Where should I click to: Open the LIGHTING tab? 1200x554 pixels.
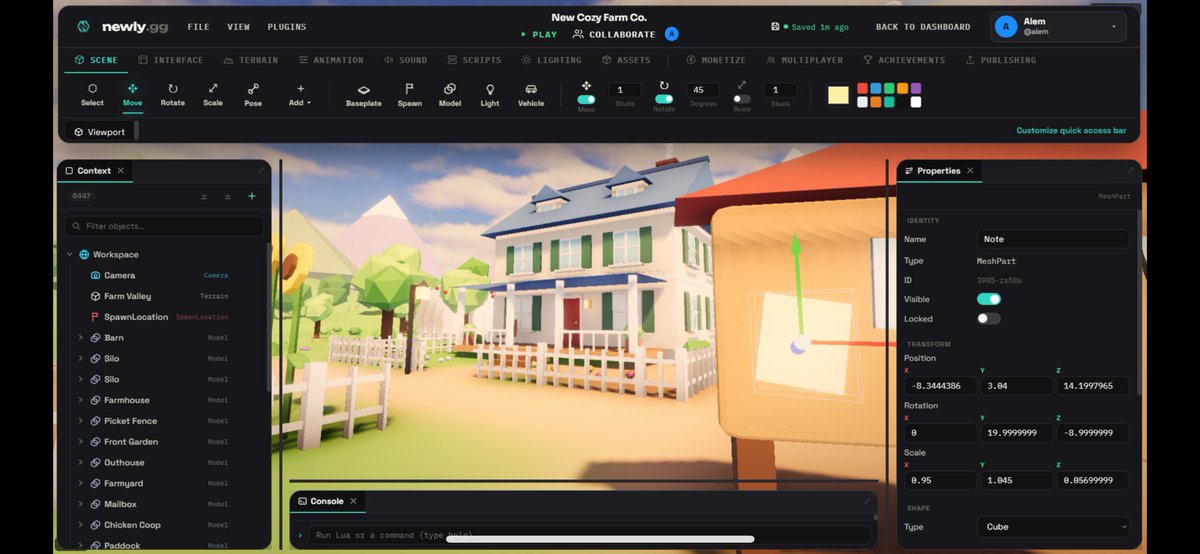(552, 60)
